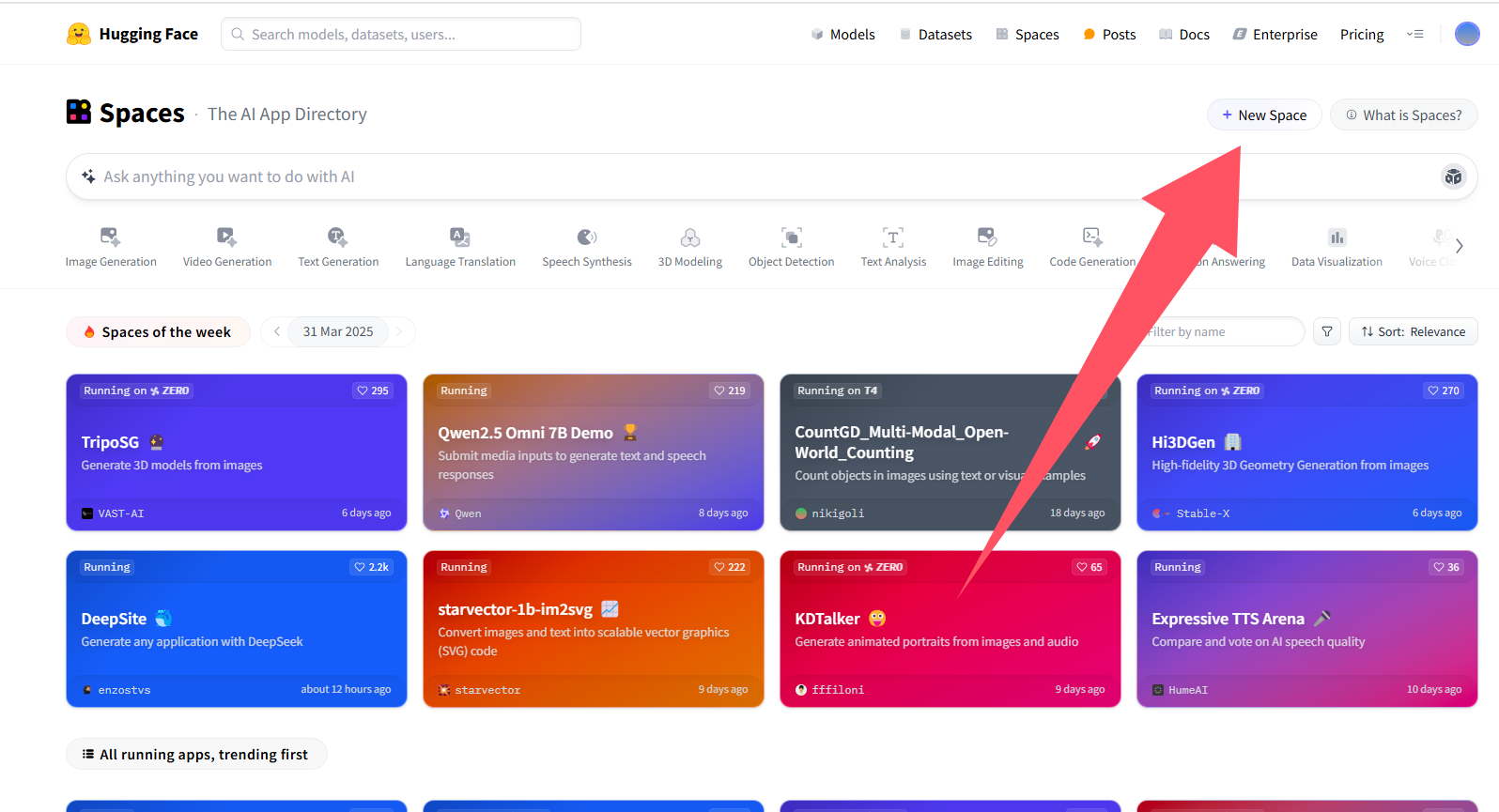The height and width of the screenshot is (812, 1499).
Task: Like the TripoSG space (295 hearts)
Action: point(373,391)
